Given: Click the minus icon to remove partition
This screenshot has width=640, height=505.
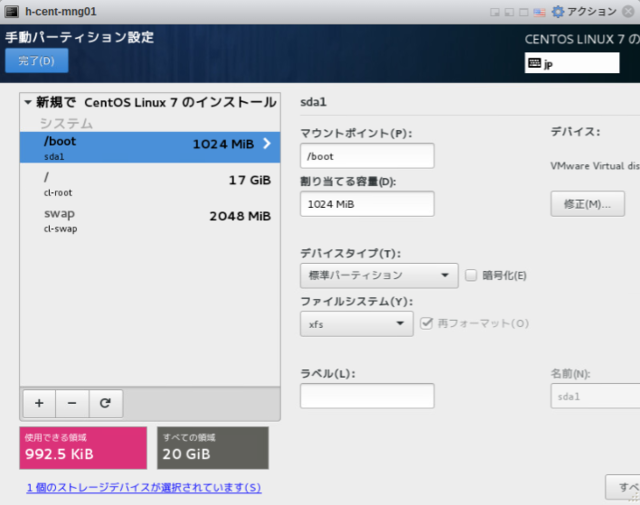Looking at the screenshot, I should tap(72, 403).
